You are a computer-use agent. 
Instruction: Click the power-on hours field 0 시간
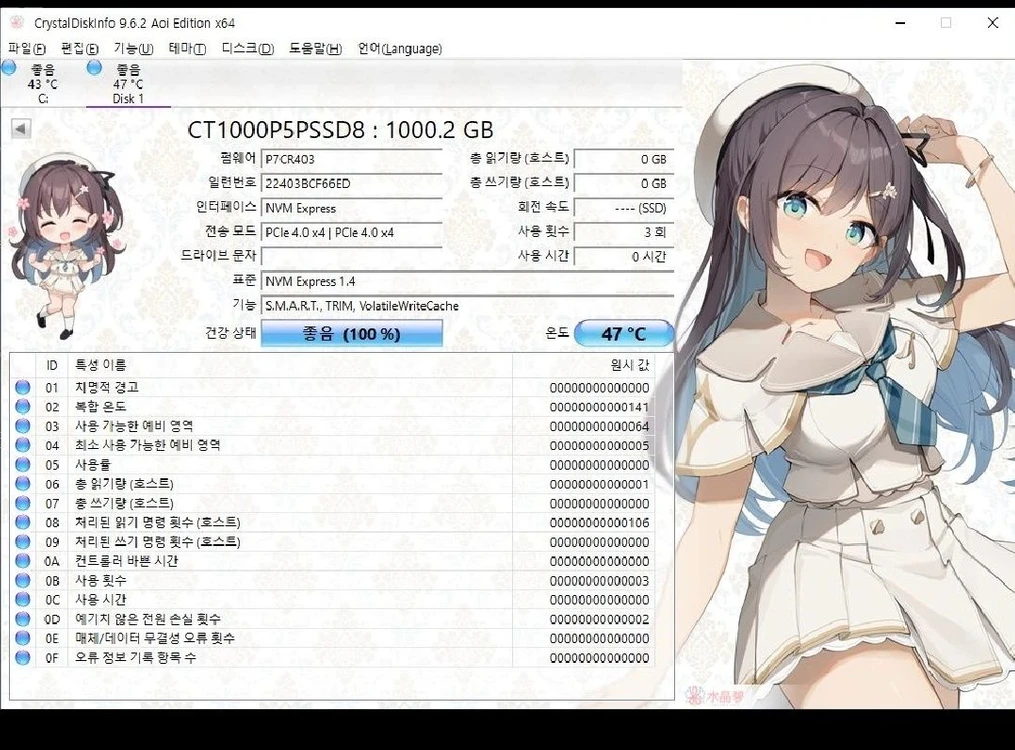[624, 257]
